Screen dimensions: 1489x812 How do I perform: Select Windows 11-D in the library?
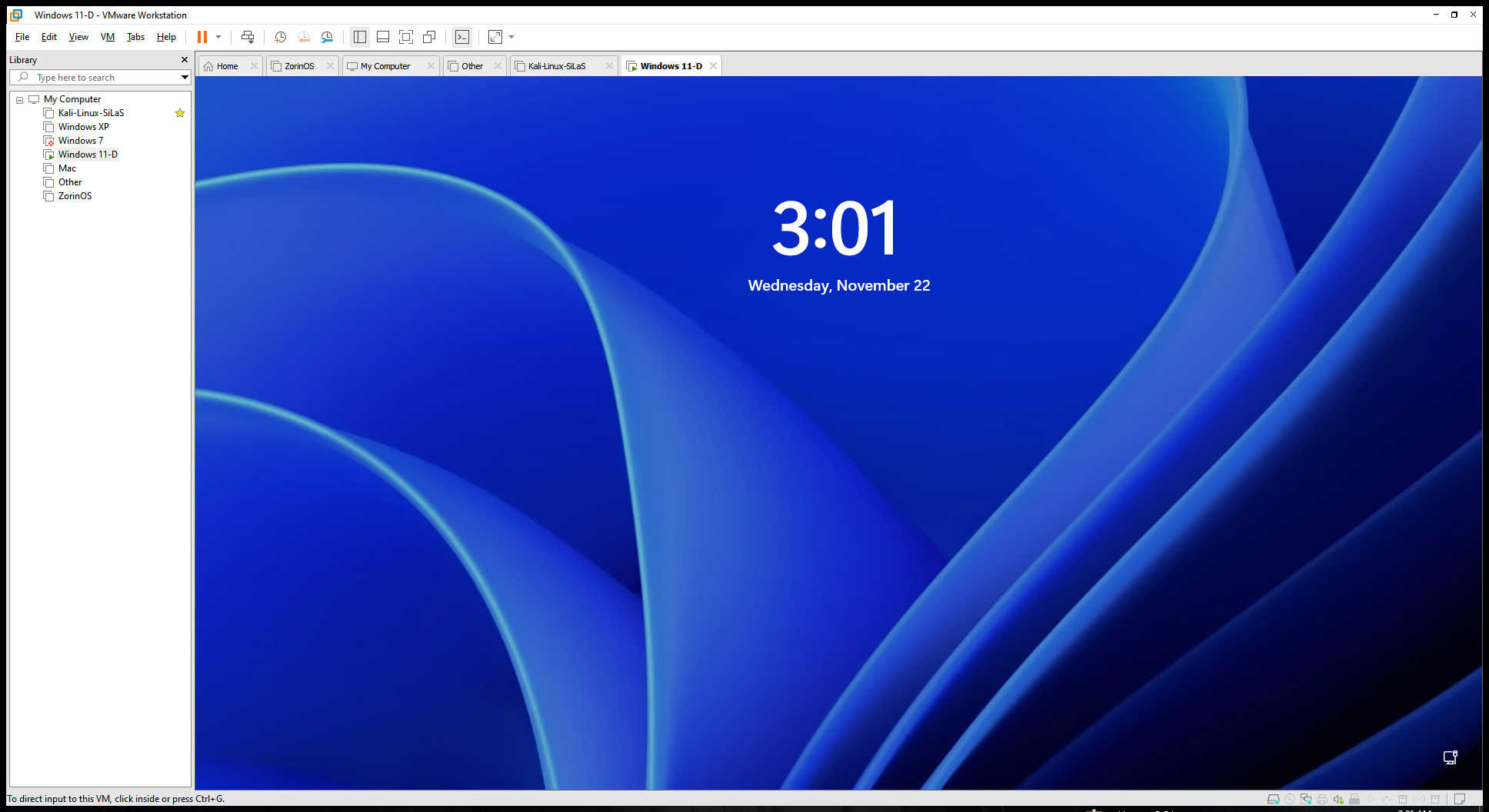(x=88, y=155)
